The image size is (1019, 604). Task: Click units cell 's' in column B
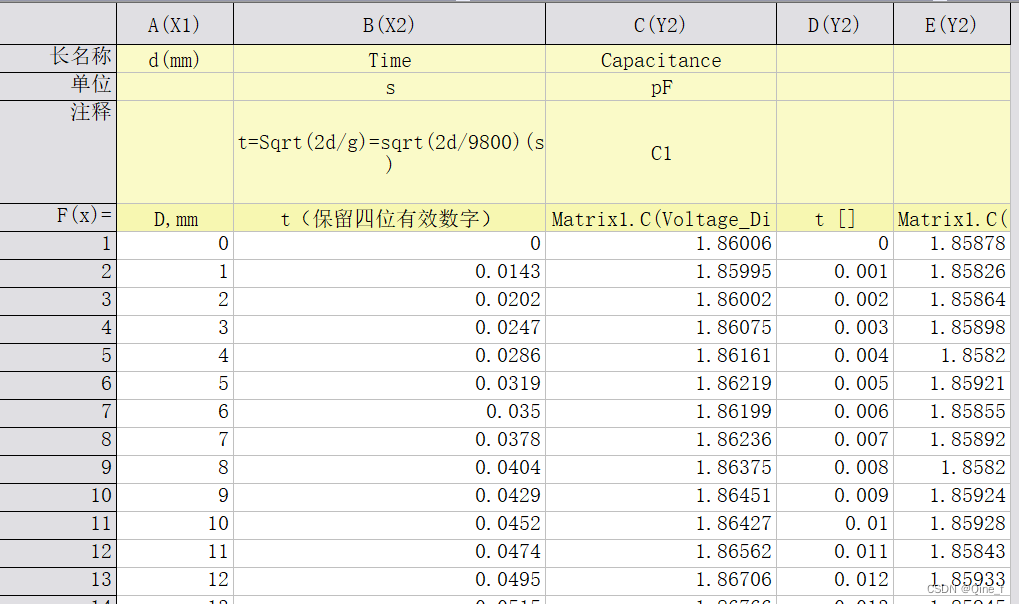[x=389, y=87]
